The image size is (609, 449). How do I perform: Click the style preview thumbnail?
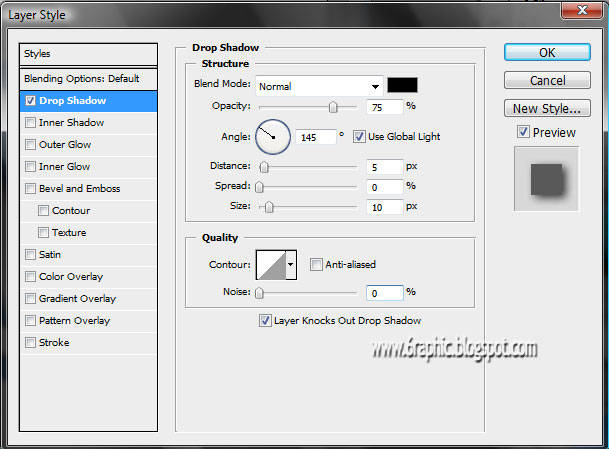pyautogui.click(x=546, y=179)
